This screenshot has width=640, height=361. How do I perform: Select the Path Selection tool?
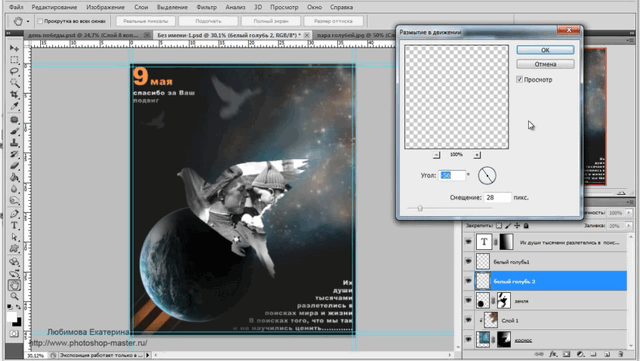(14, 237)
